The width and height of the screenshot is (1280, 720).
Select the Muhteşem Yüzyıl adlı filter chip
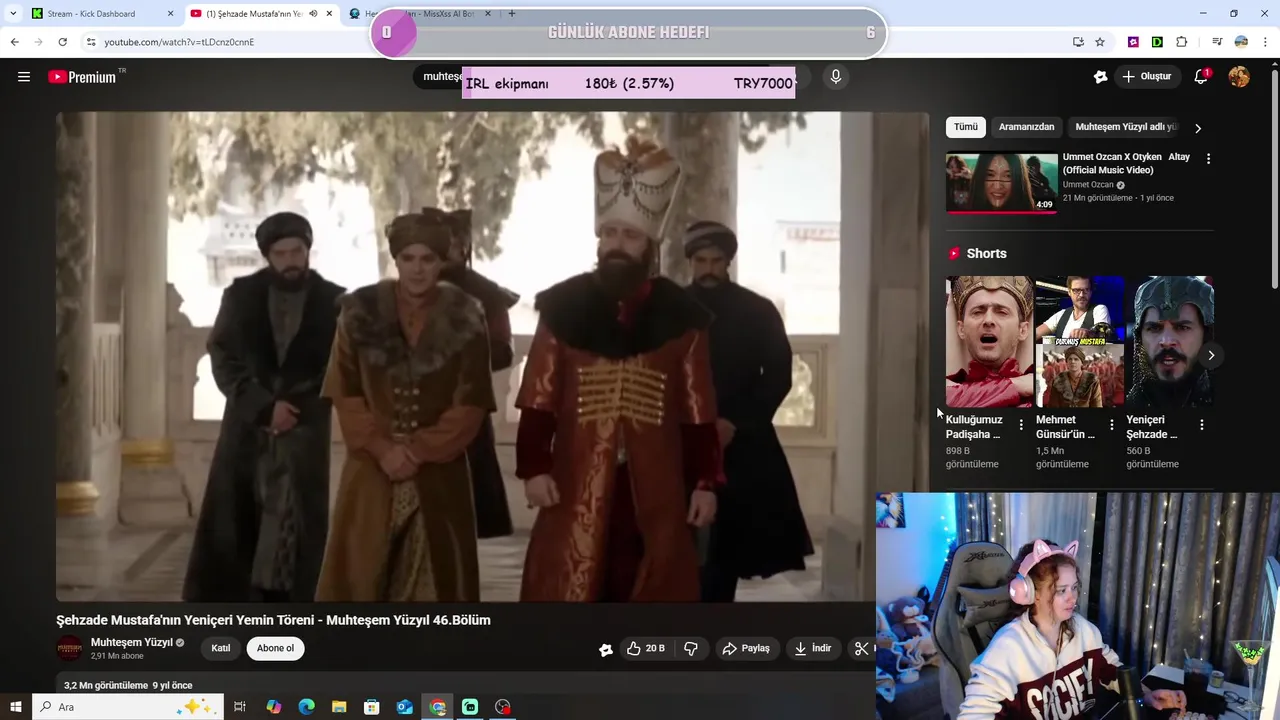[1125, 127]
